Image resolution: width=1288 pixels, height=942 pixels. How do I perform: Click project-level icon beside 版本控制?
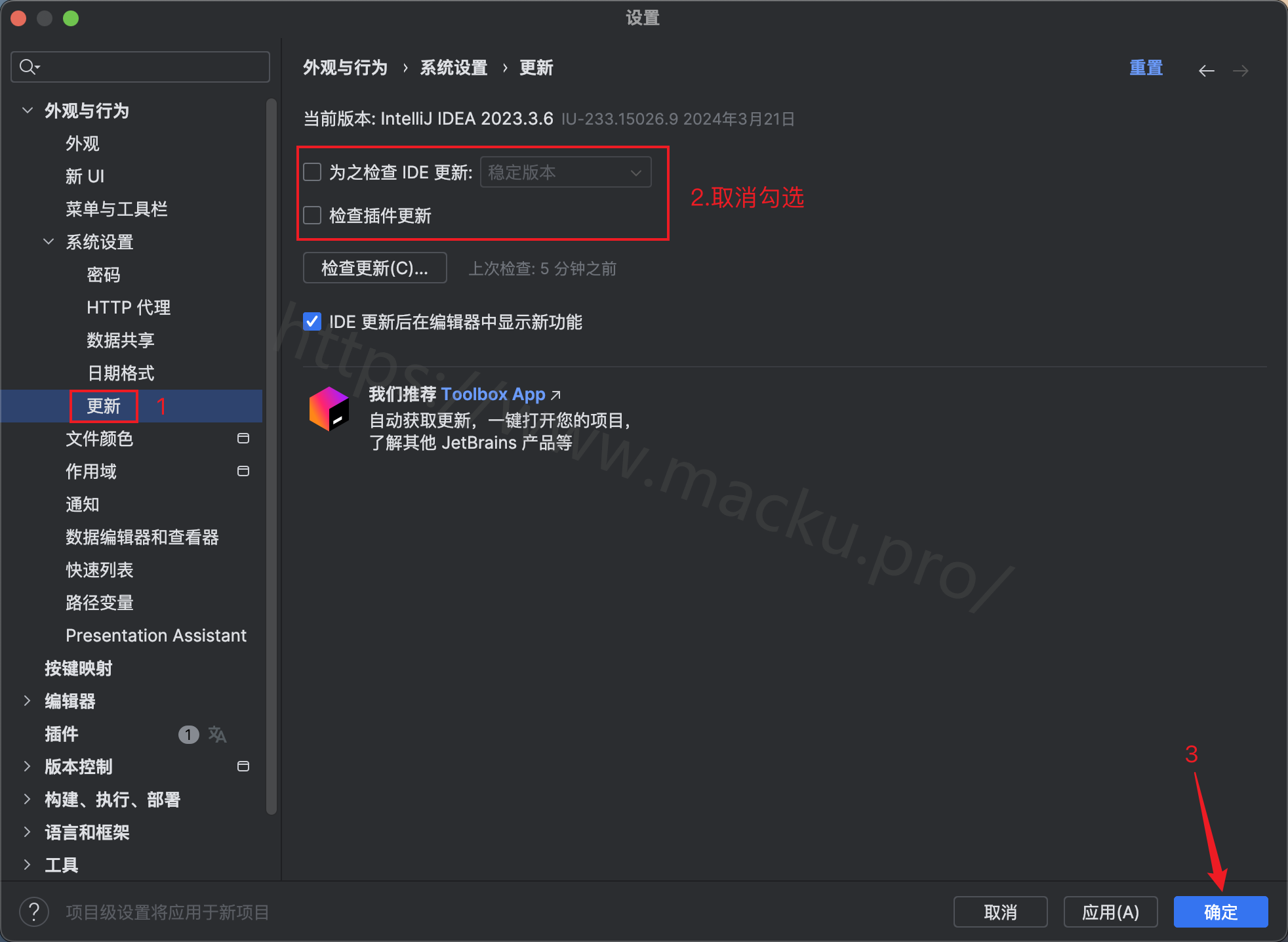[x=243, y=766]
